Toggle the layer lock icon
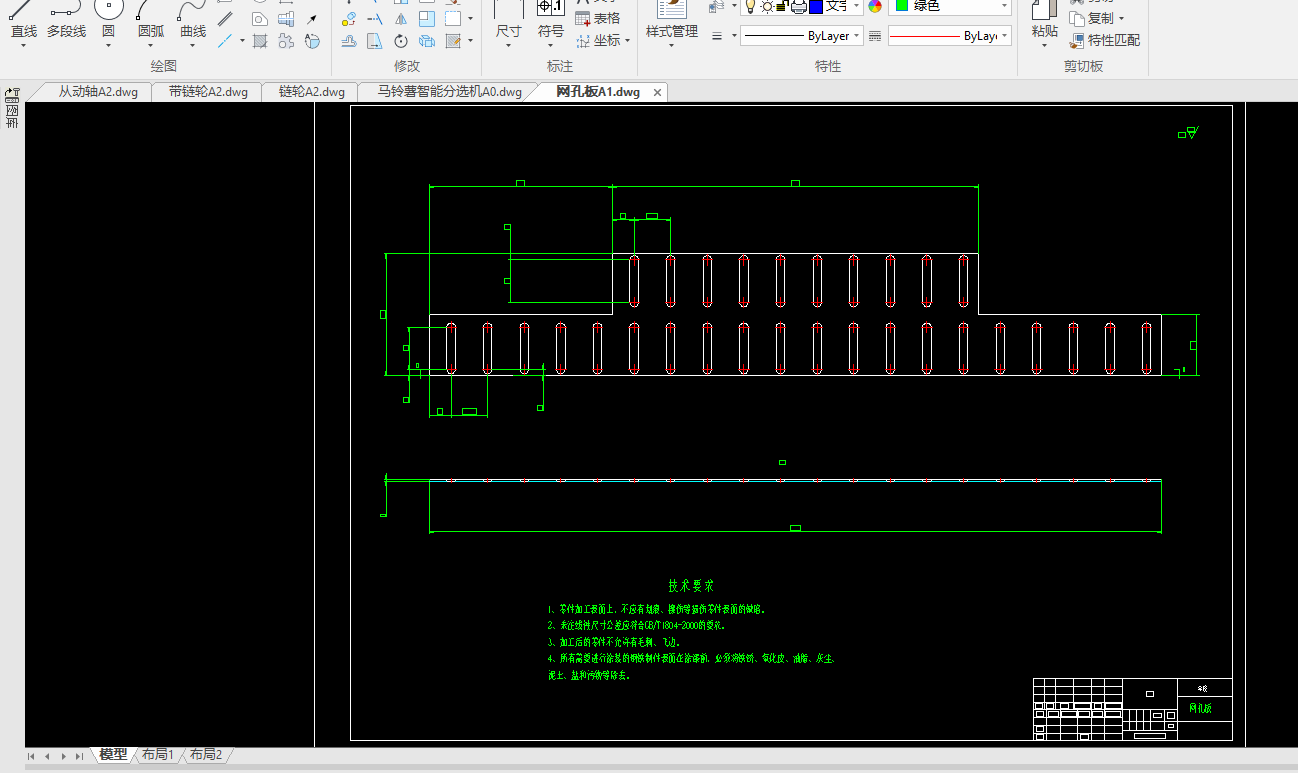 click(783, 6)
